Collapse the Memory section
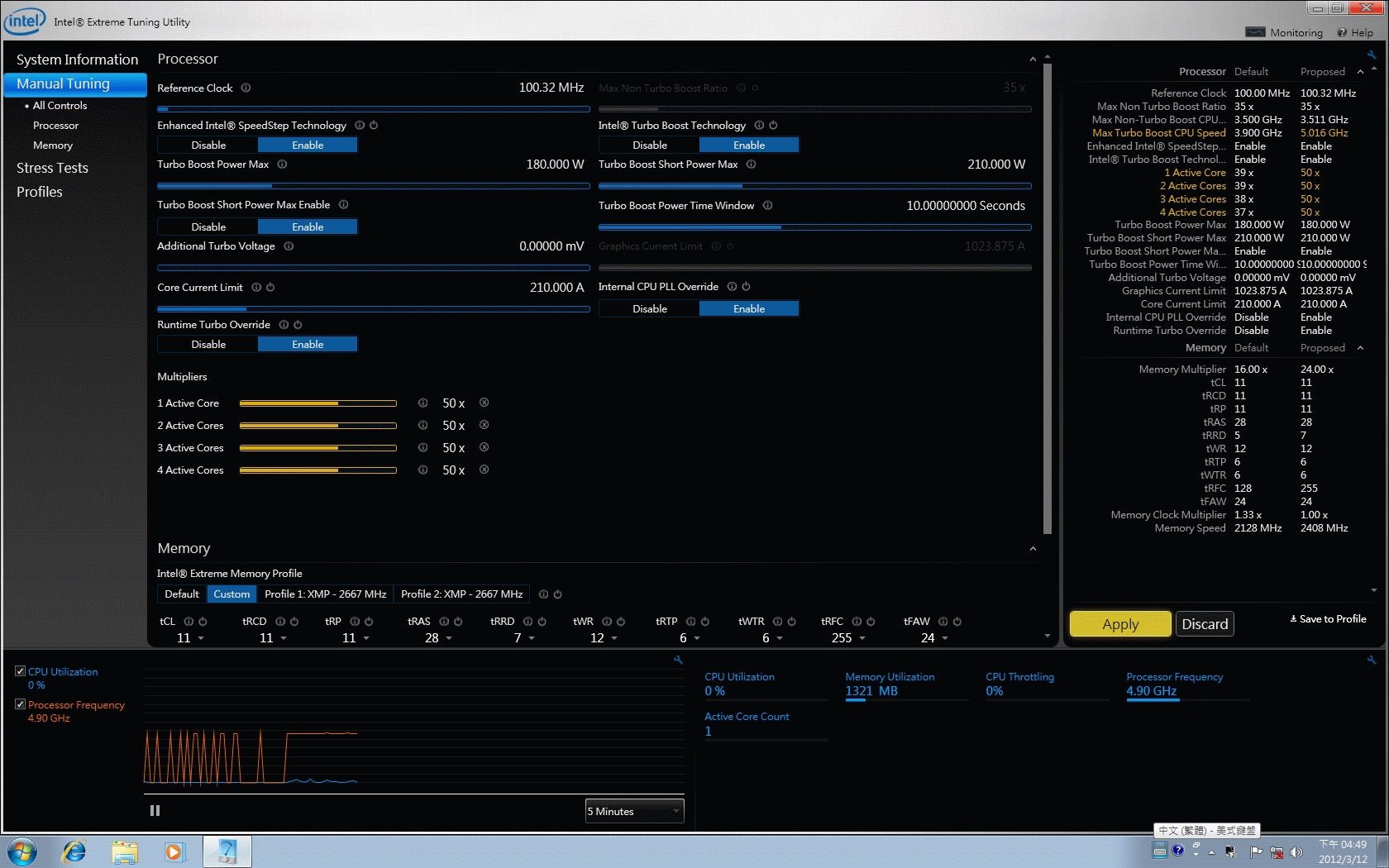This screenshot has width=1389, height=868. [x=1033, y=549]
